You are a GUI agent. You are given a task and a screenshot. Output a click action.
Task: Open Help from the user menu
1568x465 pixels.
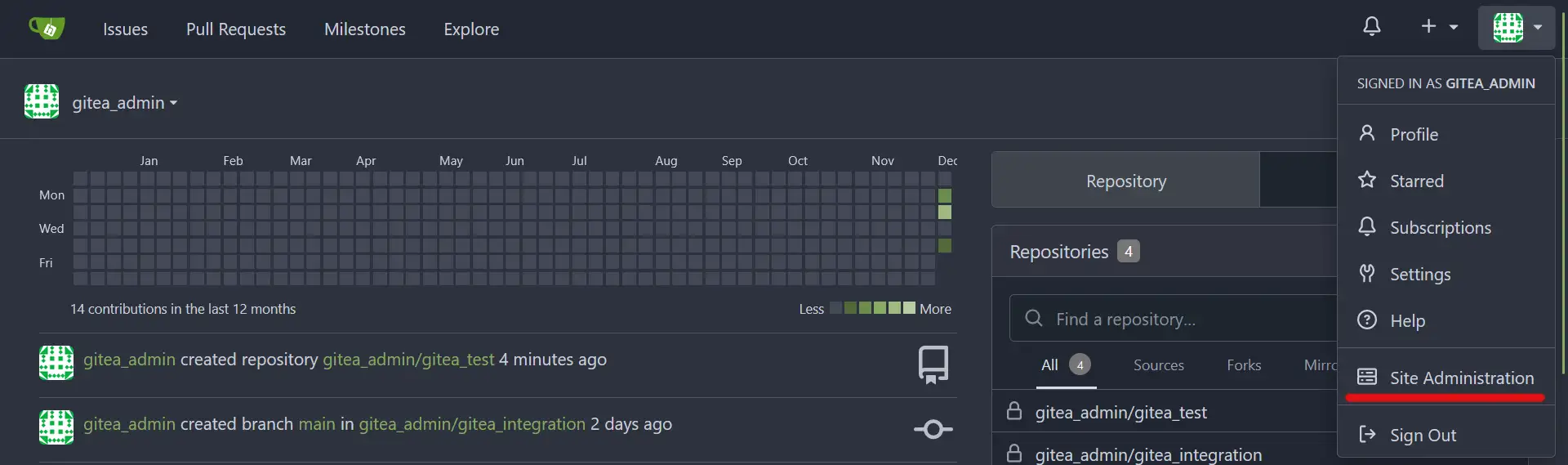coord(1445,320)
